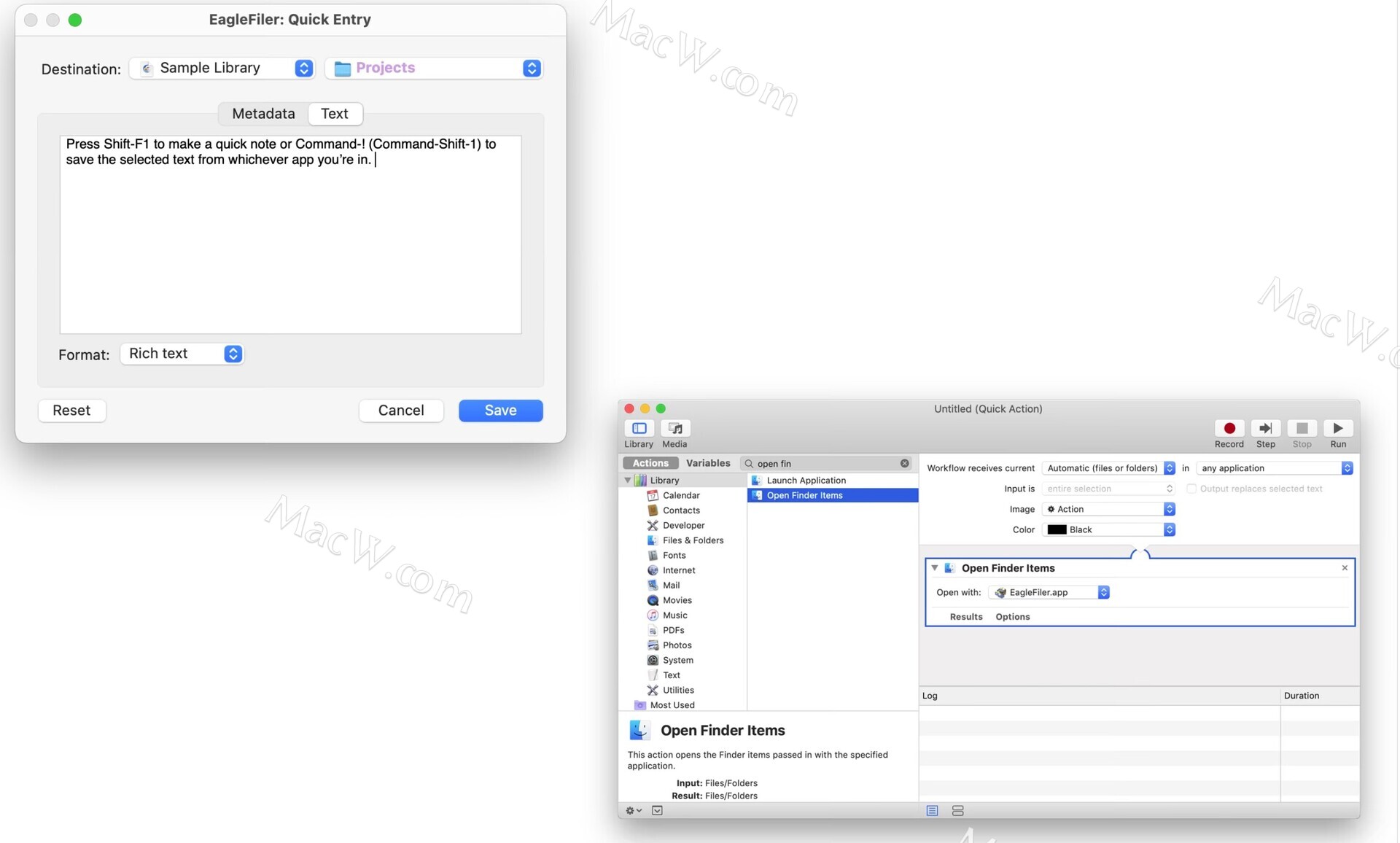
Task: Click the Reset button
Action: (x=71, y=411)
